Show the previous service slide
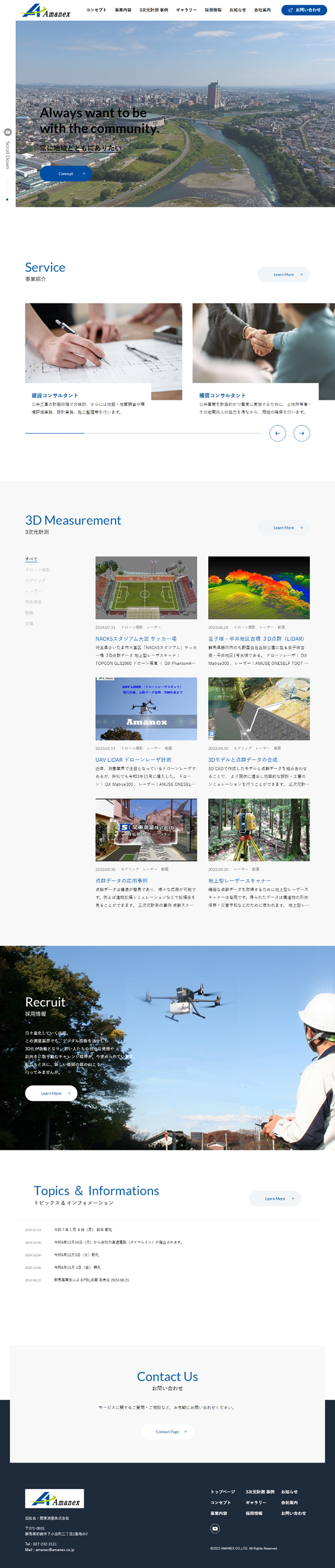Image resolution: width=335 pixels, height=1568 pixels. point(277,433)
